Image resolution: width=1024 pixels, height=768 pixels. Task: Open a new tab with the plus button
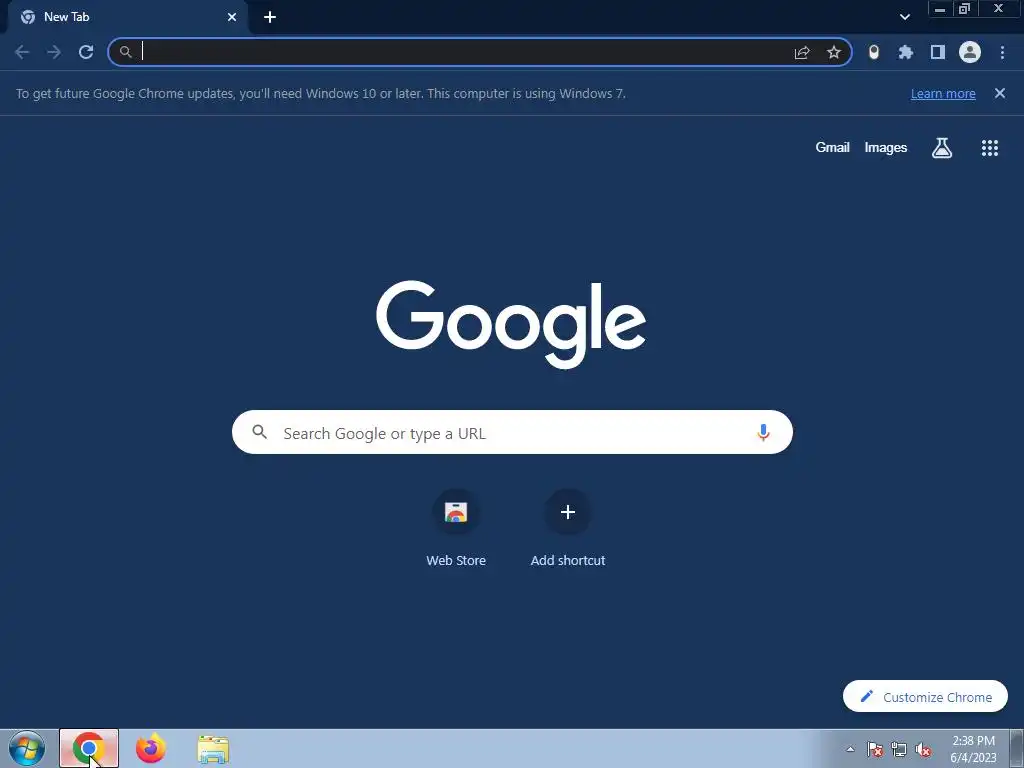[x=270, y=17]
